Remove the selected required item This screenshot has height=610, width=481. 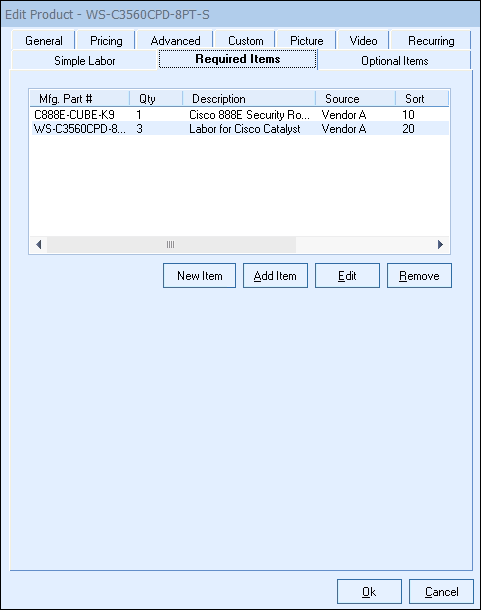point(419,275)
